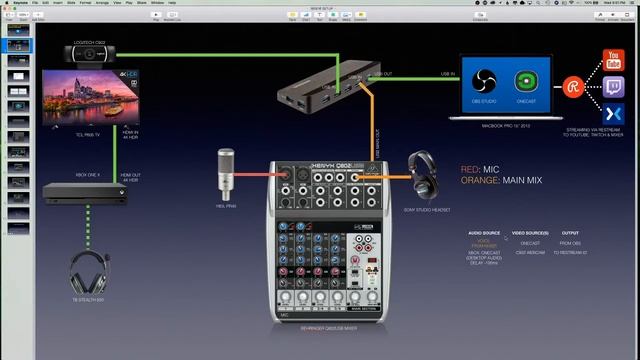The width and height of the screenshot is (640, 360).
Task: Select the blue Mixer logo on the slide
Action: pos(613,113)
